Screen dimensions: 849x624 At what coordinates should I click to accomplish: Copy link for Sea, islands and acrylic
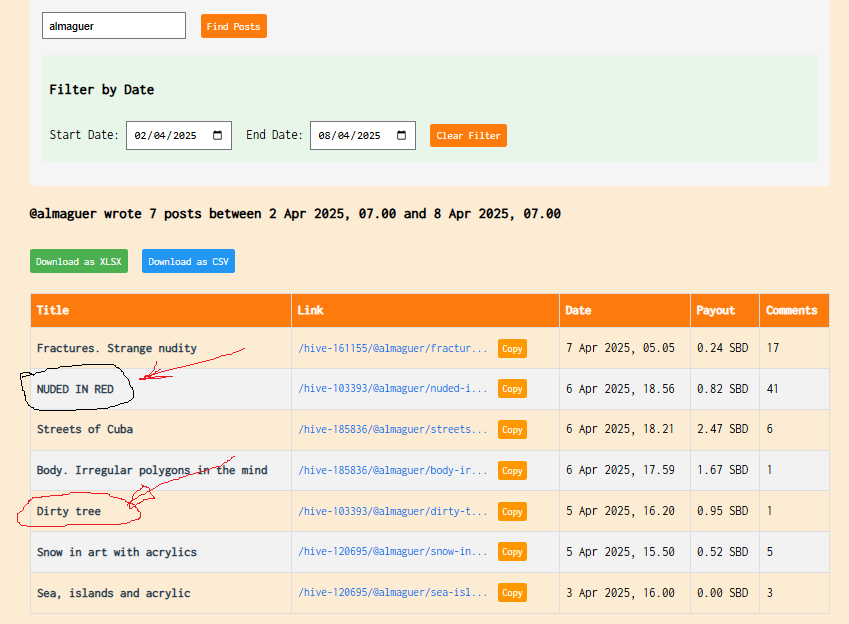[x=512, y=593]
